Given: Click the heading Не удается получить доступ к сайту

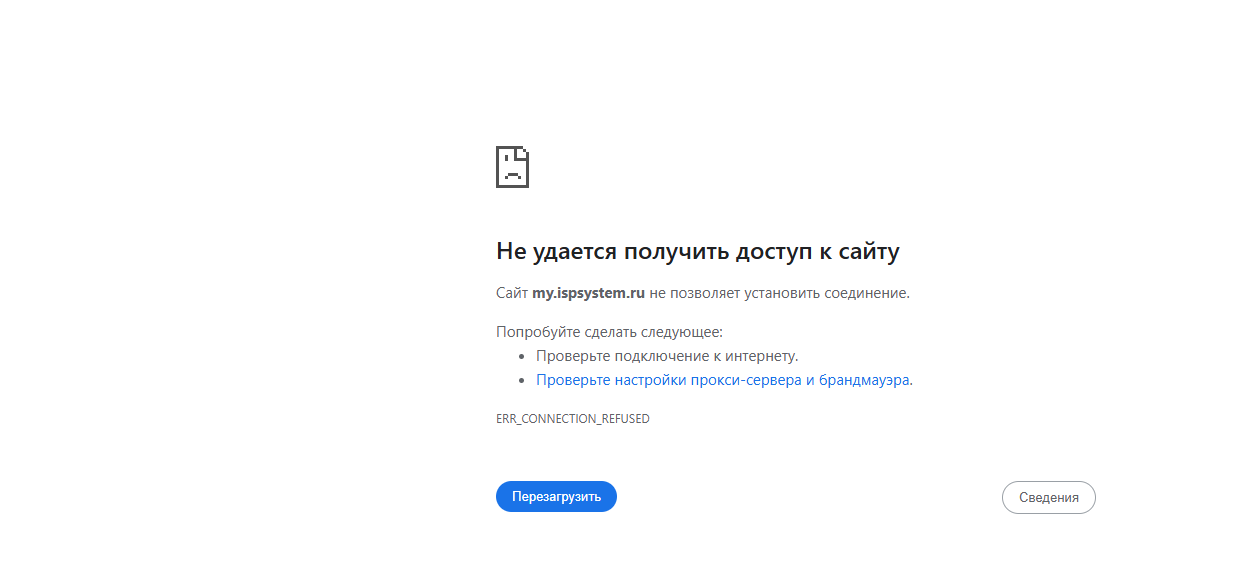Looking at the screenshot, I should click(x=698, y=251).
